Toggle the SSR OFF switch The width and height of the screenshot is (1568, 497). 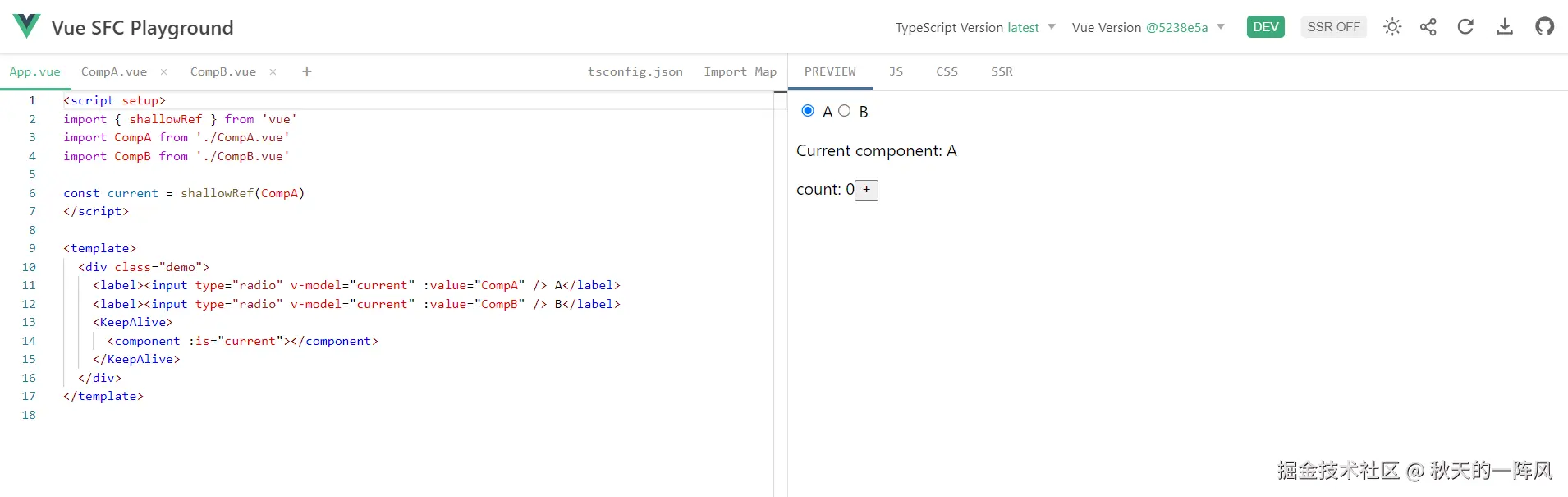coord(1333,27)
